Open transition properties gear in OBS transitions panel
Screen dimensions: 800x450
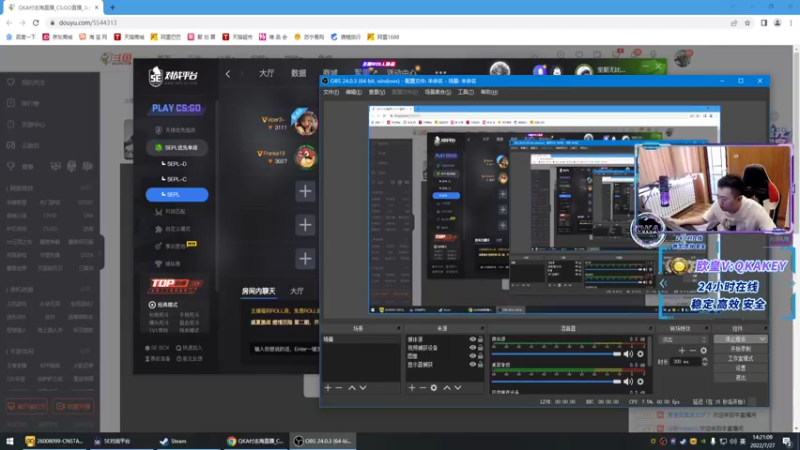704,351
